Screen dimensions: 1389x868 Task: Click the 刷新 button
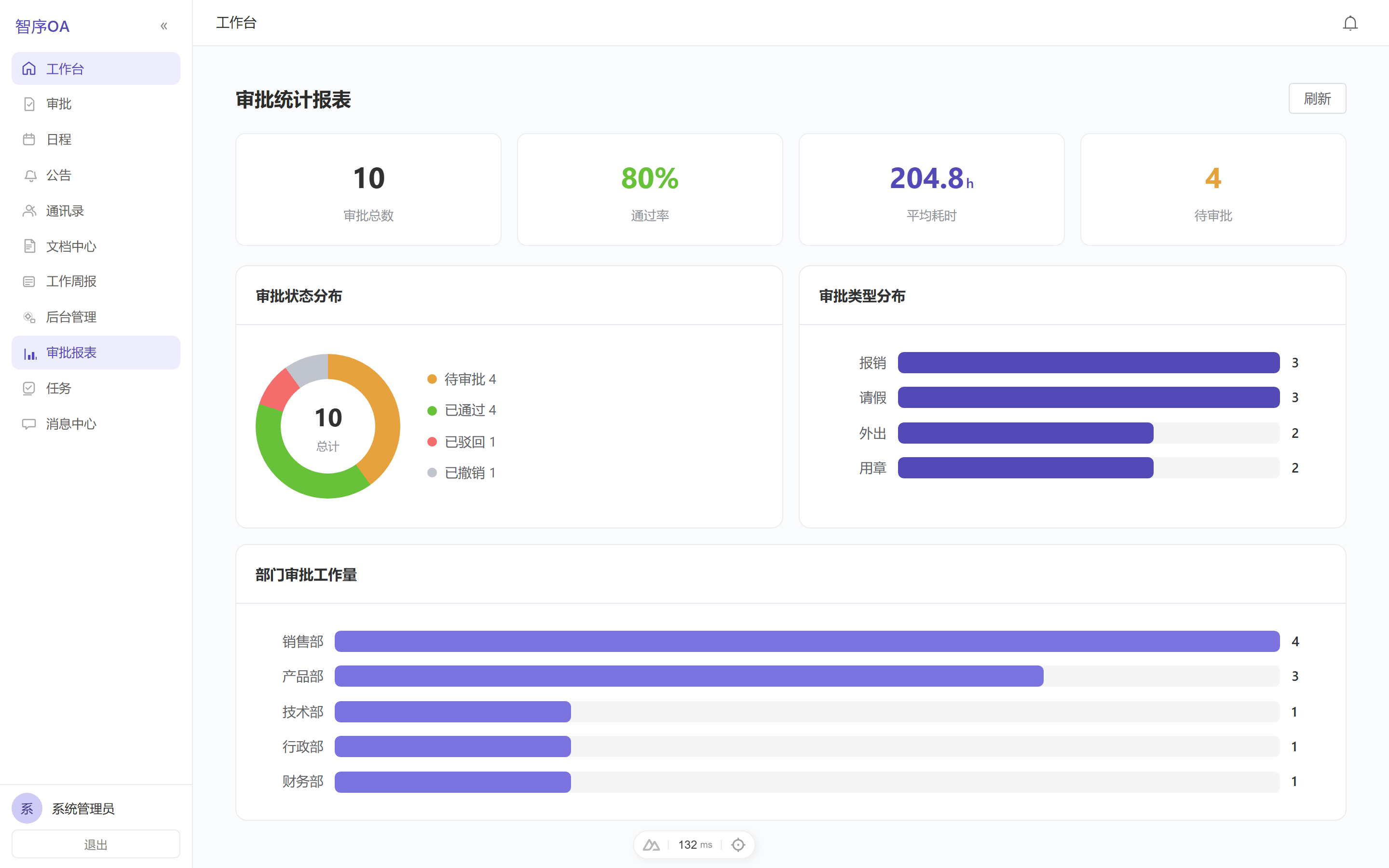[x=1317, y=99]
